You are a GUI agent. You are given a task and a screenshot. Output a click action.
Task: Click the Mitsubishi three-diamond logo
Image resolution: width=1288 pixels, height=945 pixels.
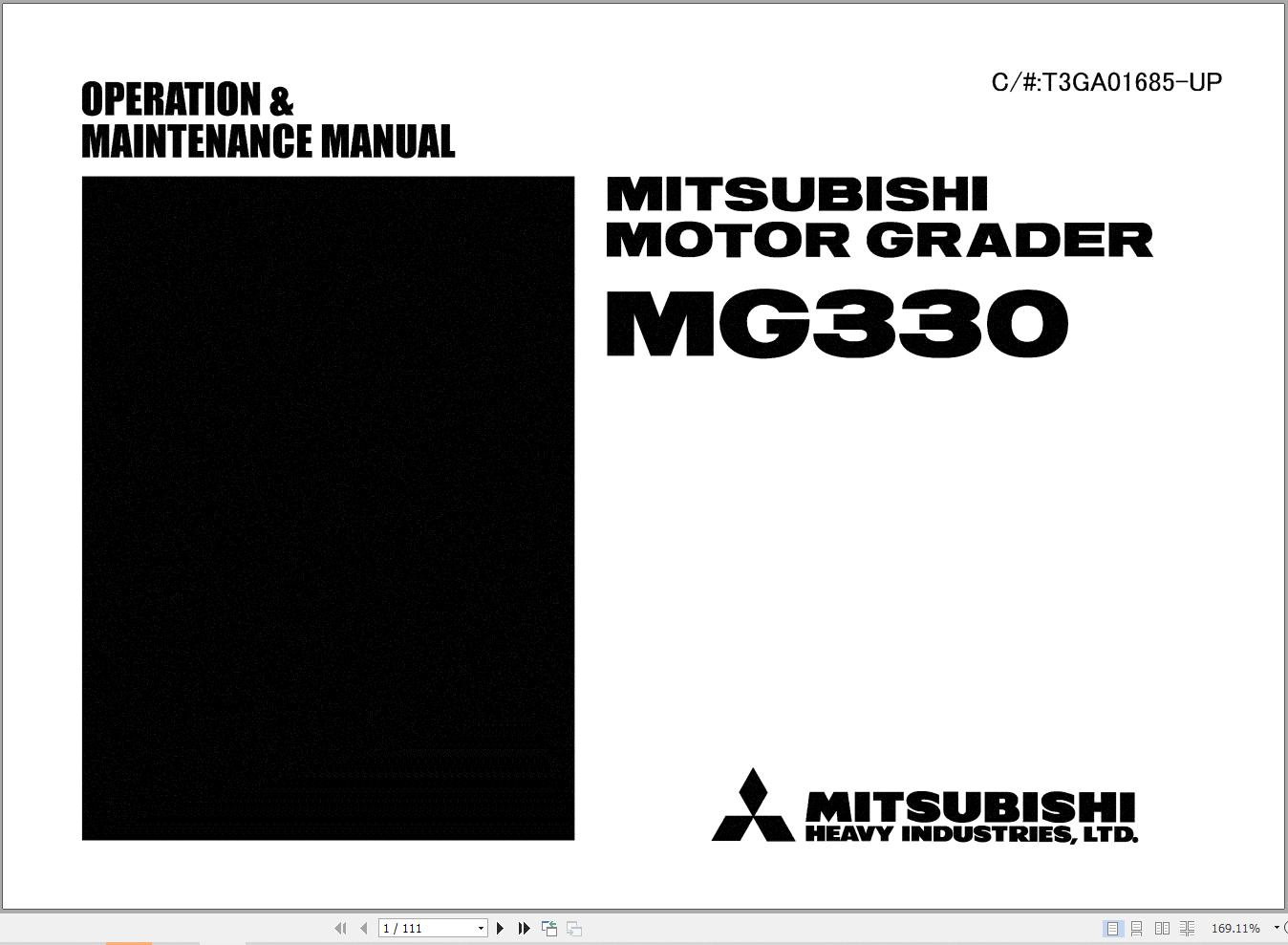click(x=753, y=805)
